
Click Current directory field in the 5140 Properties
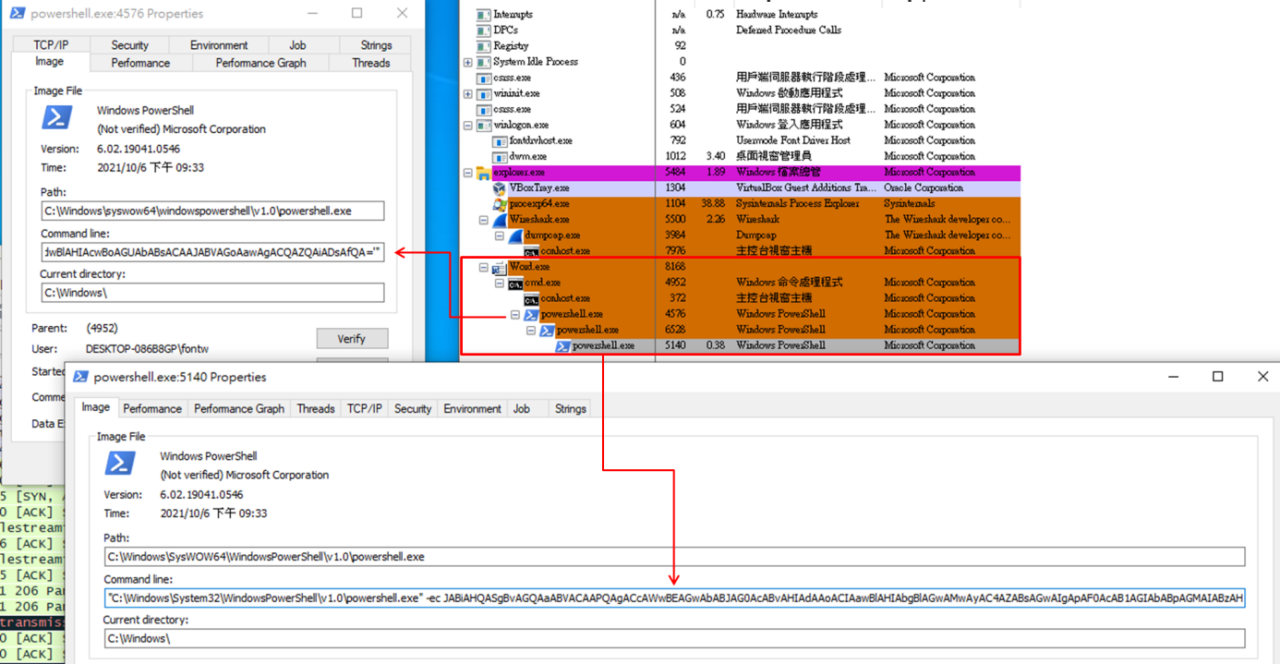coord(675,638)
